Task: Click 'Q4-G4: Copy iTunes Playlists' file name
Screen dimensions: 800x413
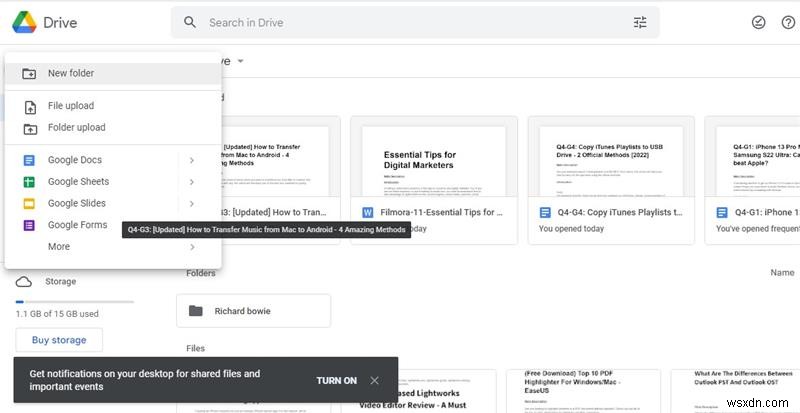Action: [x=620, y=212]
